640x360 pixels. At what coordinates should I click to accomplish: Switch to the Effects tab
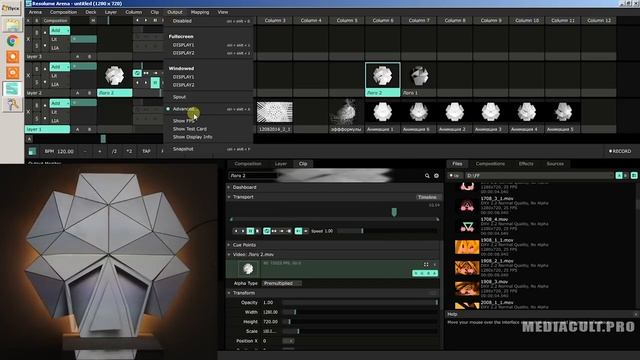click(526, 164)
